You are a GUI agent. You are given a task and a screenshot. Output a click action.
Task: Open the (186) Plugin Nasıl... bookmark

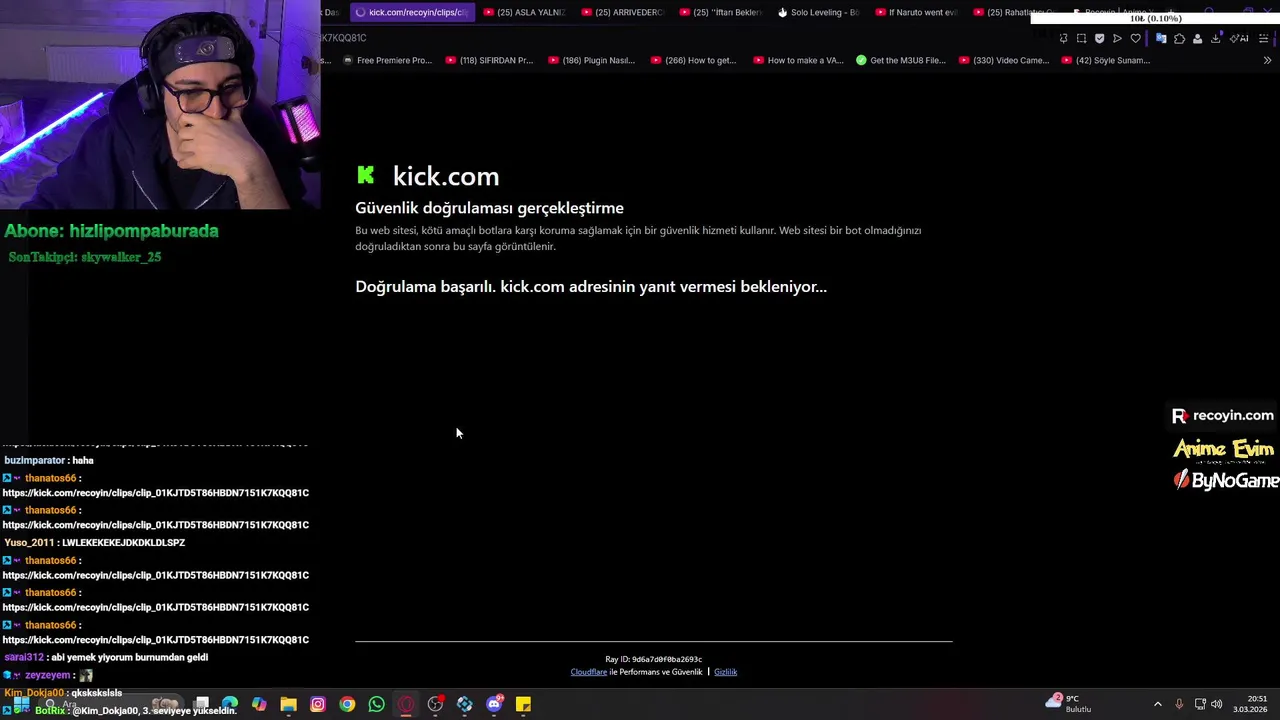tap(592, 60)
